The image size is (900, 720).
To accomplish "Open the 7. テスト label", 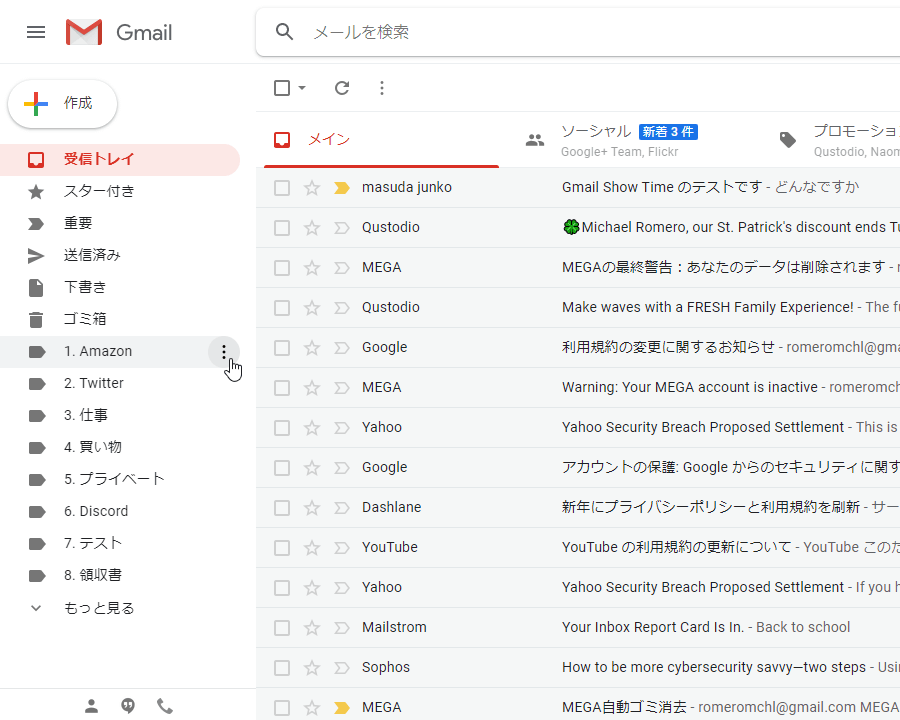I will [120, 543].
